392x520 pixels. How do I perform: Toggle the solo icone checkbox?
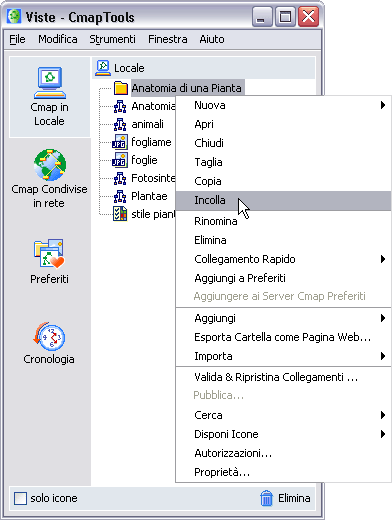pos(20,499)
